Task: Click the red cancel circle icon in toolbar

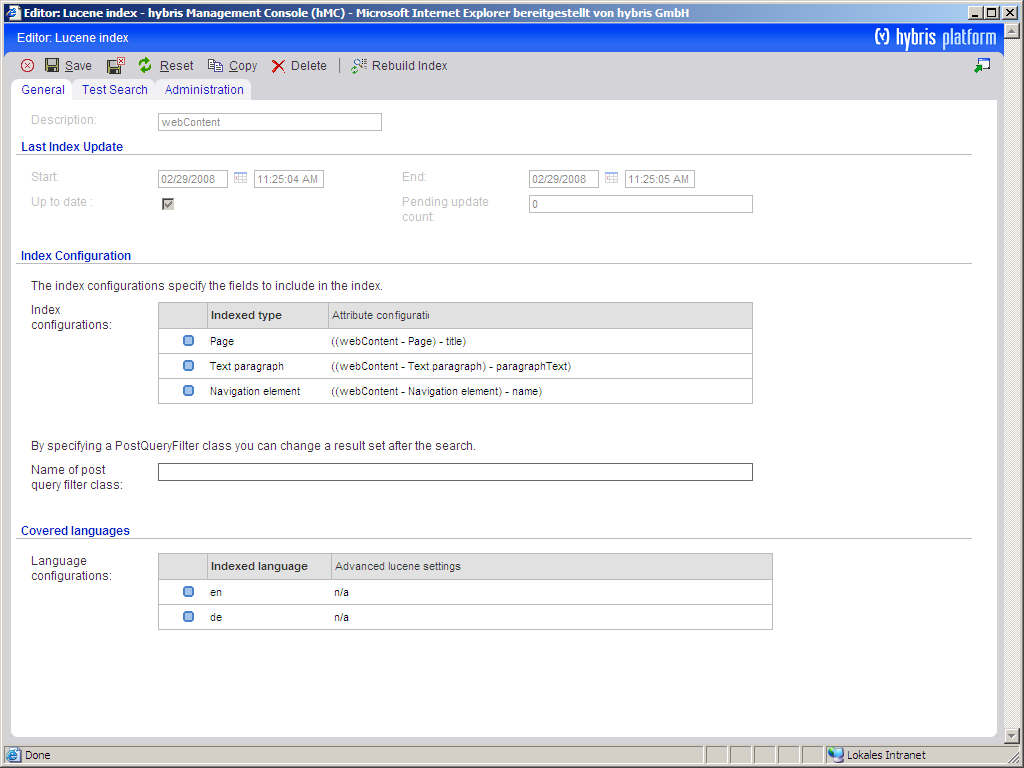Action: 27,65
